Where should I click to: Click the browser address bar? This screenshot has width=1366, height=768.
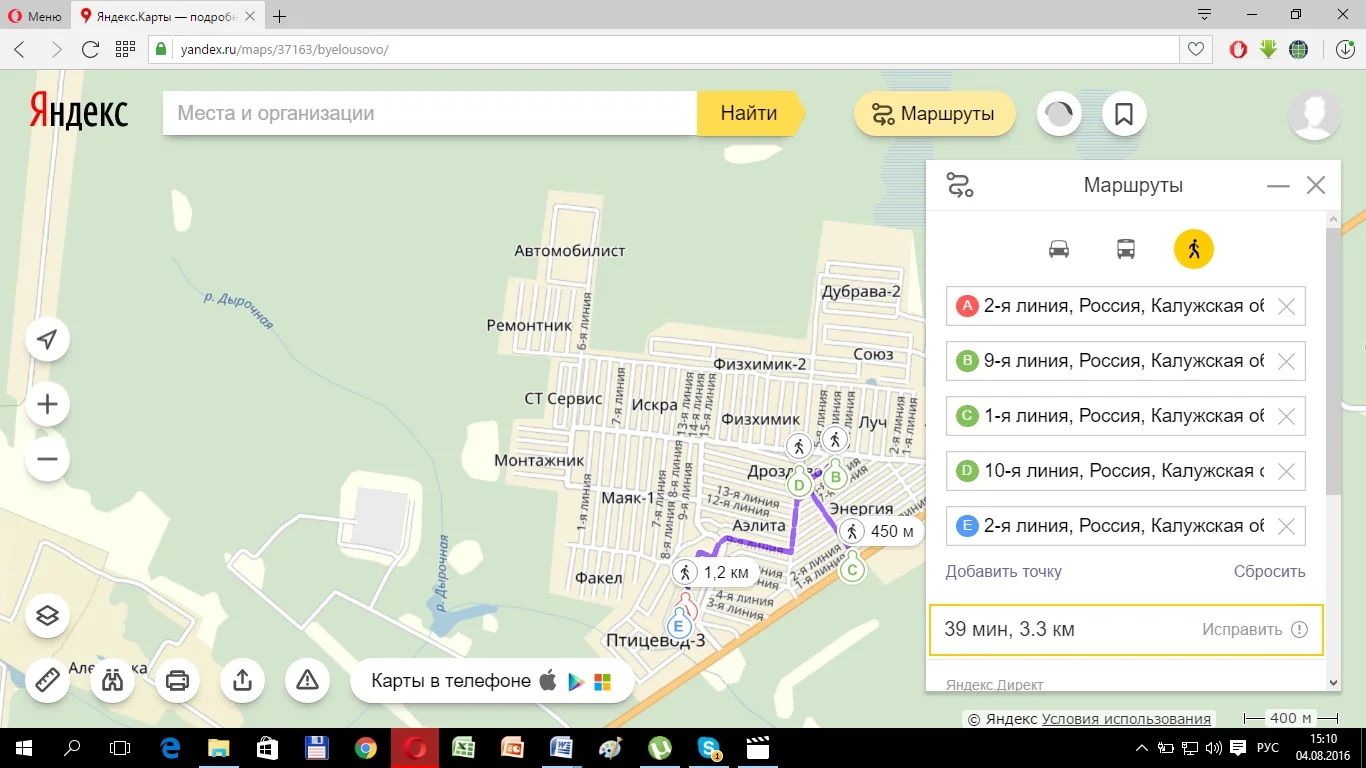[665, 49]
